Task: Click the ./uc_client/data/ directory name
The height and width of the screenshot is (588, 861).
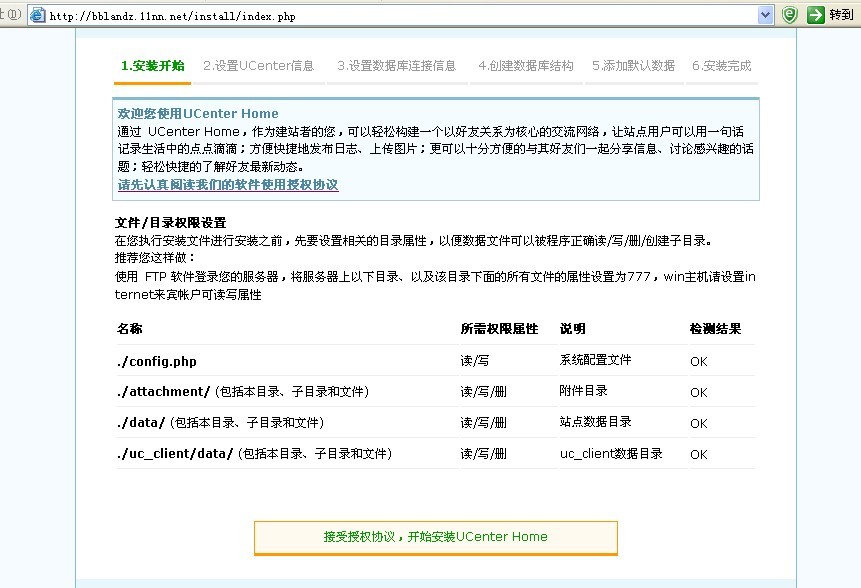Action: coord(175,453)
